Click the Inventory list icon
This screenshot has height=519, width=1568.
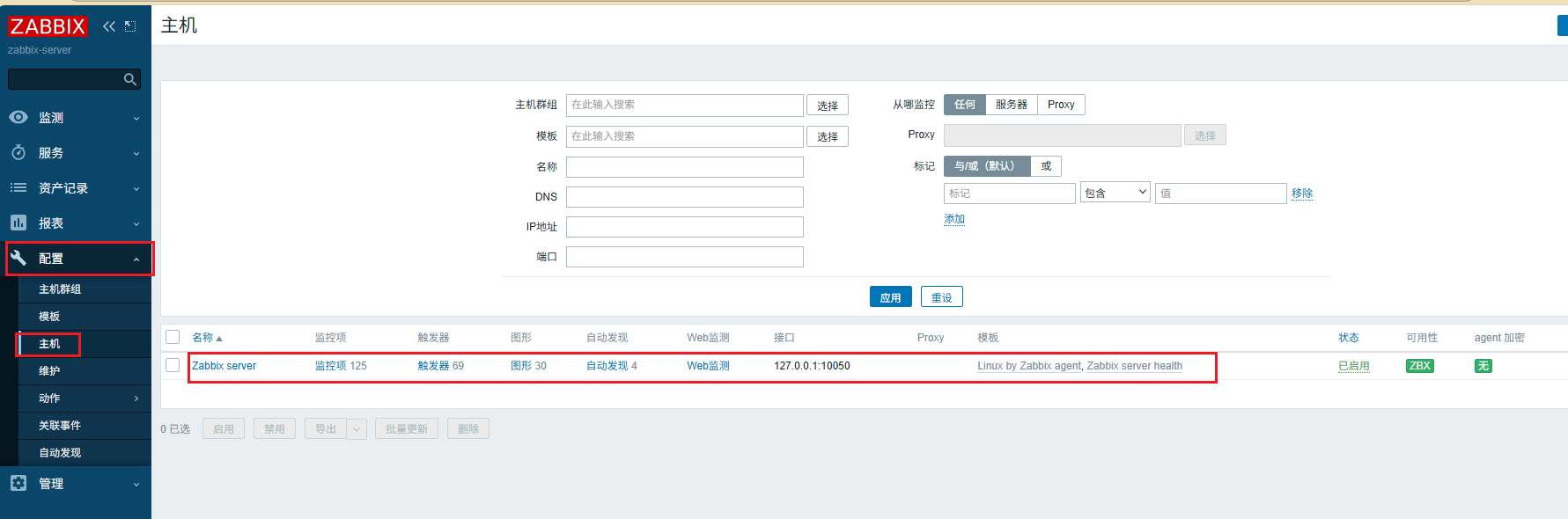[18, 187]
